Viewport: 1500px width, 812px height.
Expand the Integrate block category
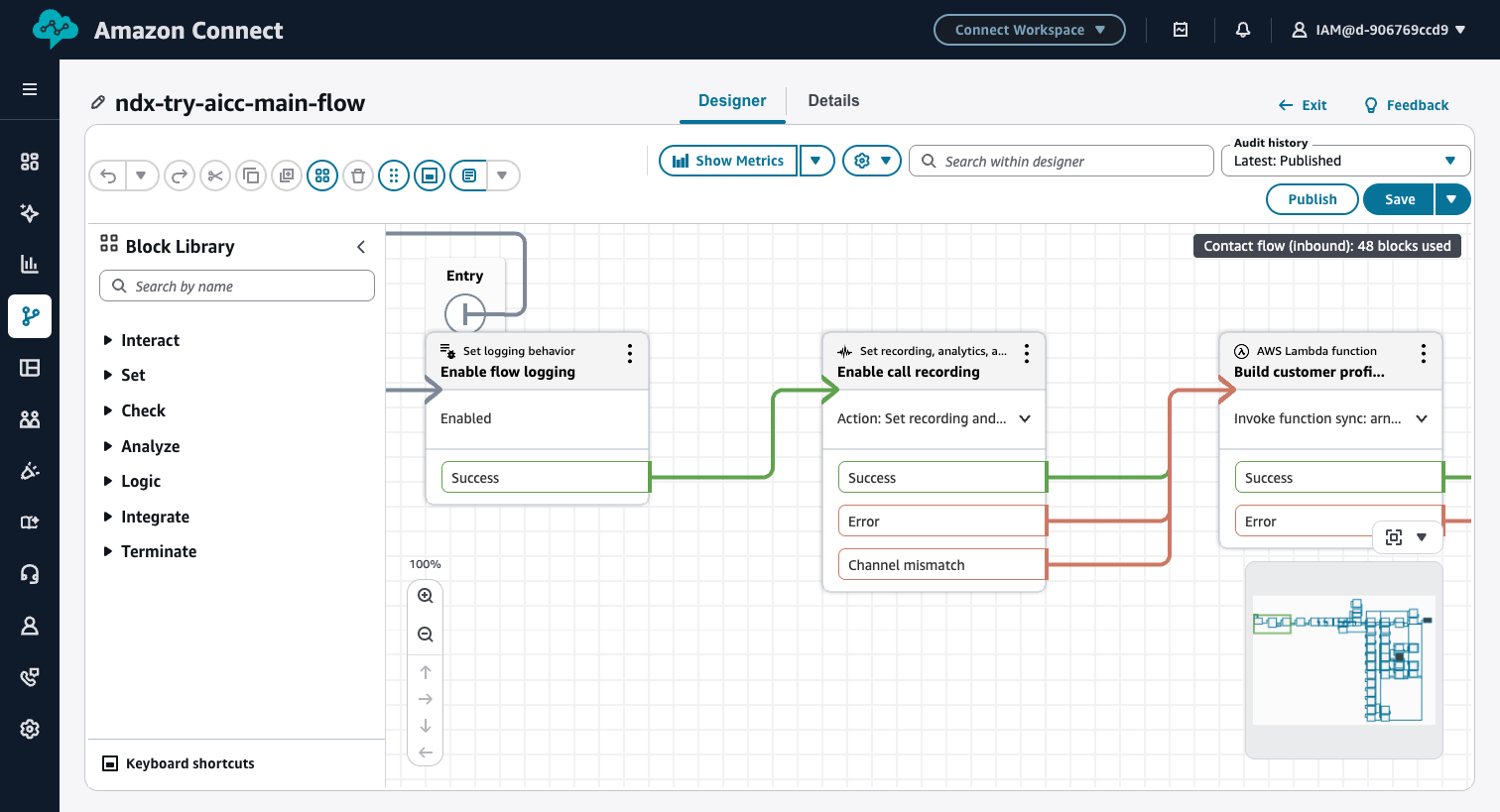[147, 517]
